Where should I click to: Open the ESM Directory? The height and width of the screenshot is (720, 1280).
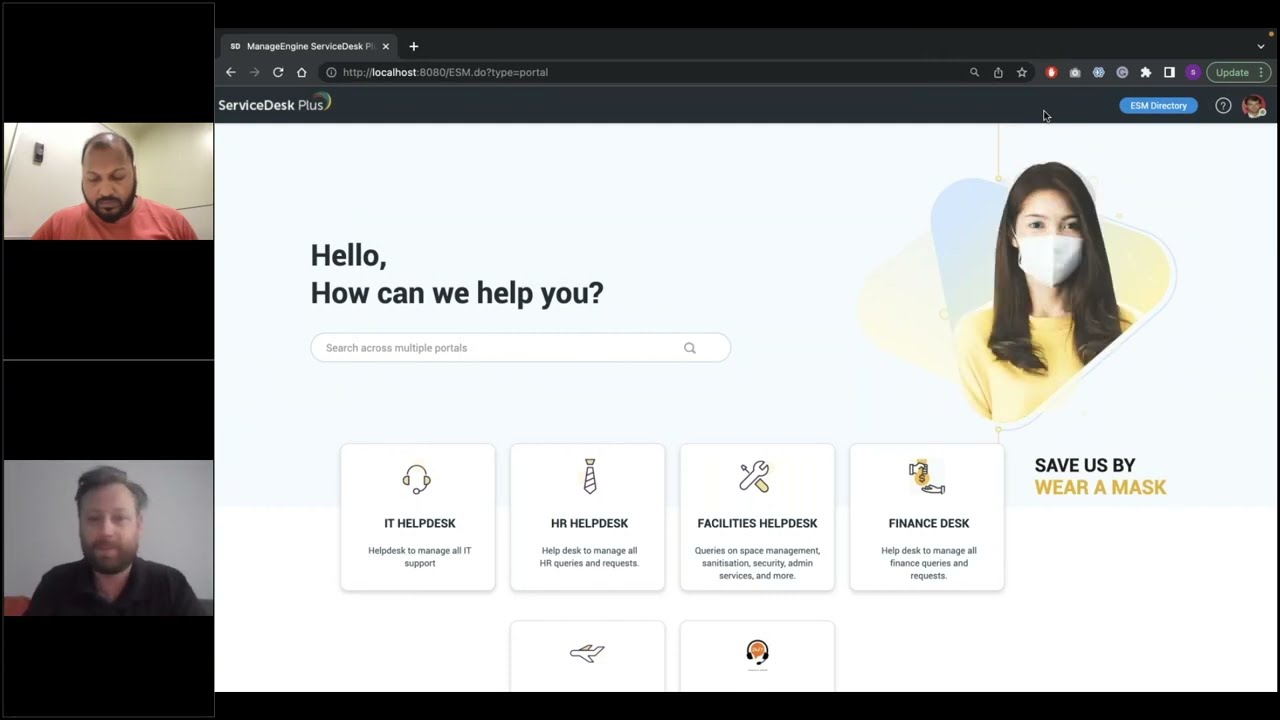click(1158, 105)
